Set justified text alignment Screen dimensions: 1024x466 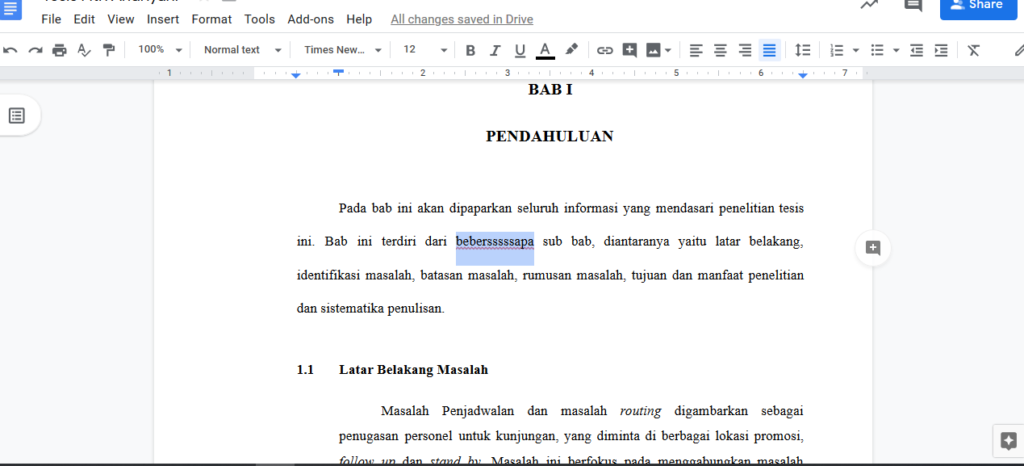(x=770, y=50)
